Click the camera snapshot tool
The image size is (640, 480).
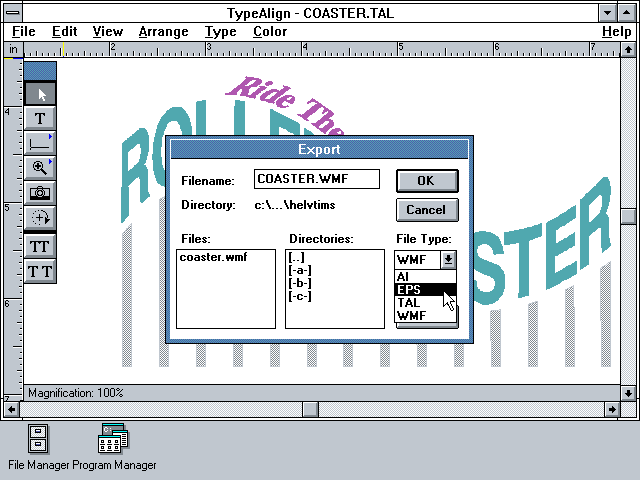pyautogui.click(x=40, y=192)
